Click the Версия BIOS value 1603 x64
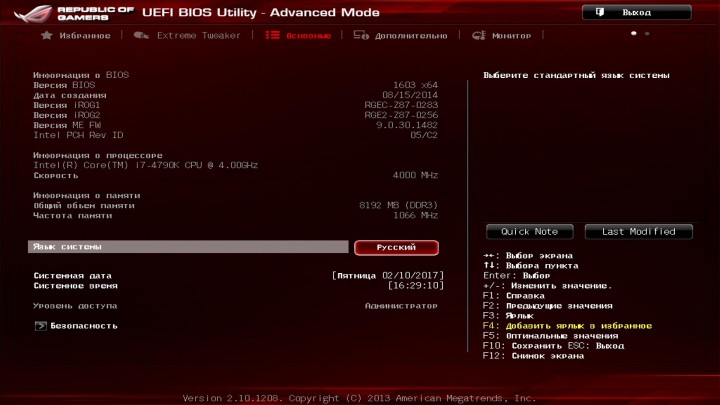The height and width of the screenshot is (405, 720). (415, 85)
